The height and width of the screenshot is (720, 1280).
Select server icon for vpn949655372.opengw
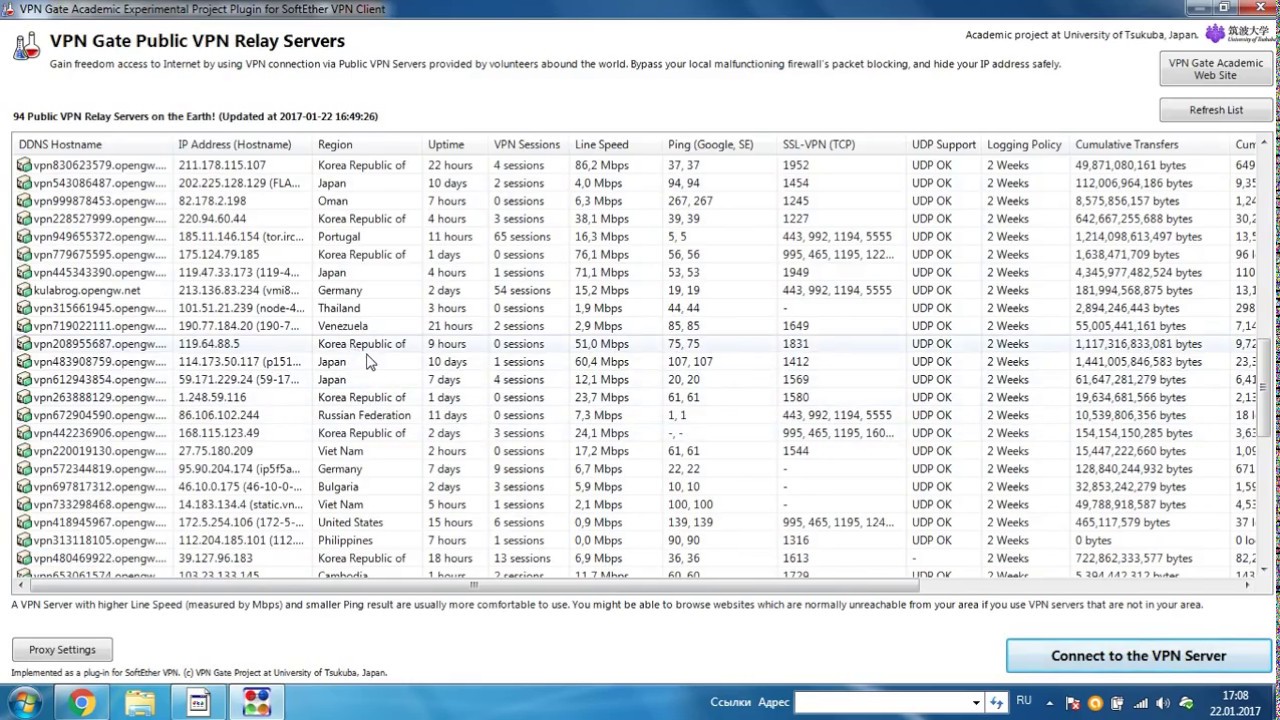tap(24, 237)
